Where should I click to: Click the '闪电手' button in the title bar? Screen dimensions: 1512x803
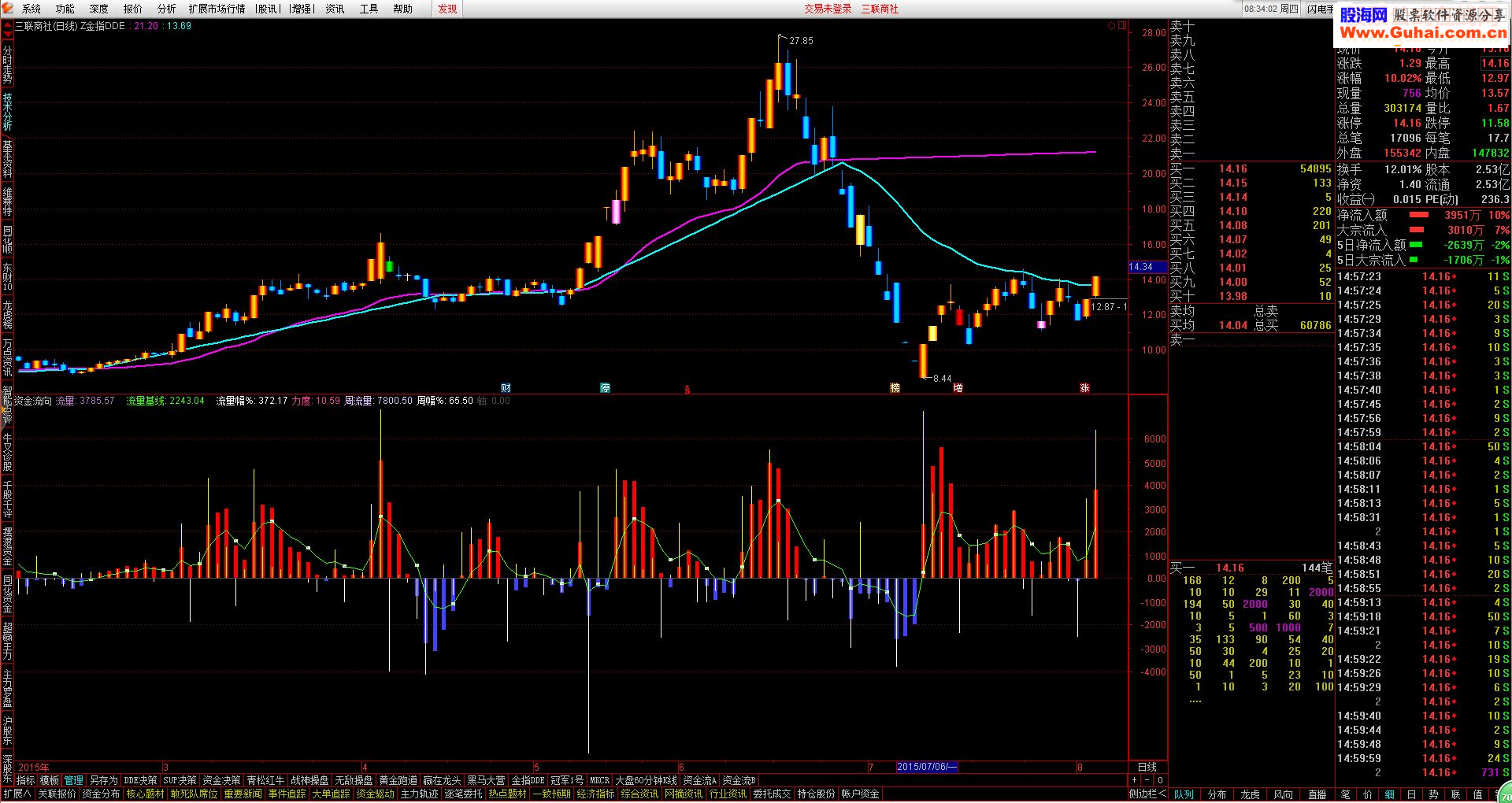[1320, 9]
